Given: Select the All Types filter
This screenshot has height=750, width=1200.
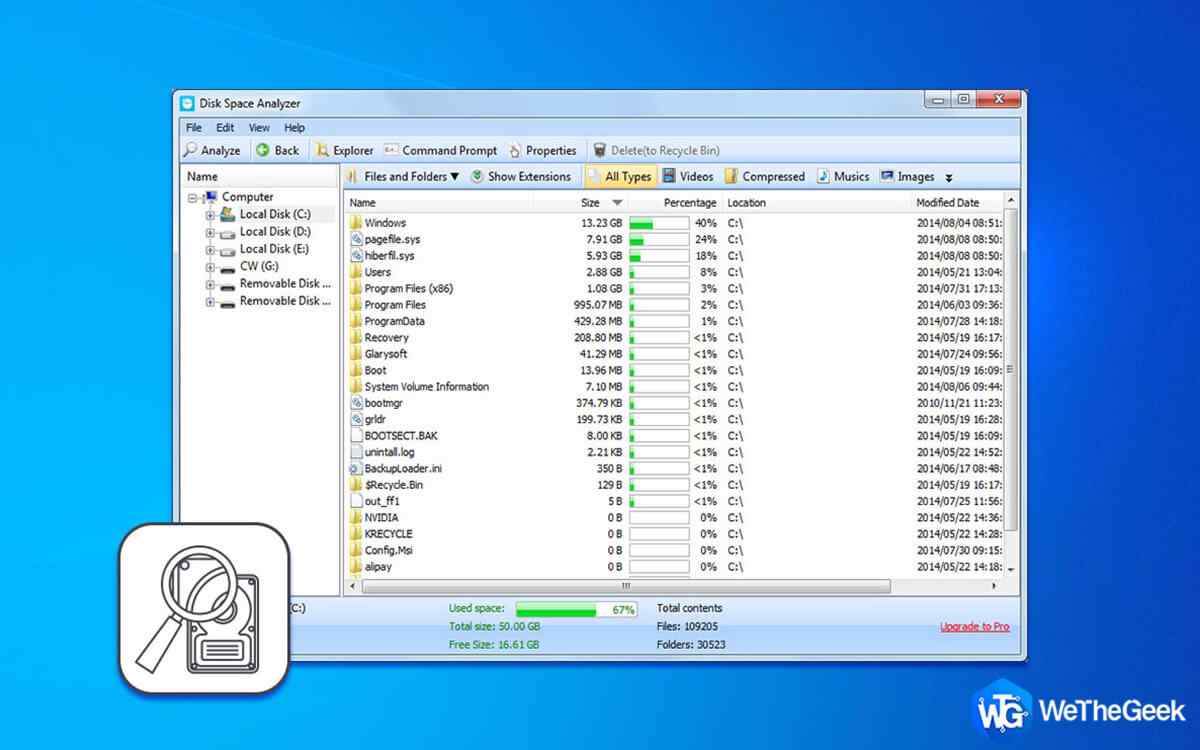Looking at the screenshot, I should 619,176.
